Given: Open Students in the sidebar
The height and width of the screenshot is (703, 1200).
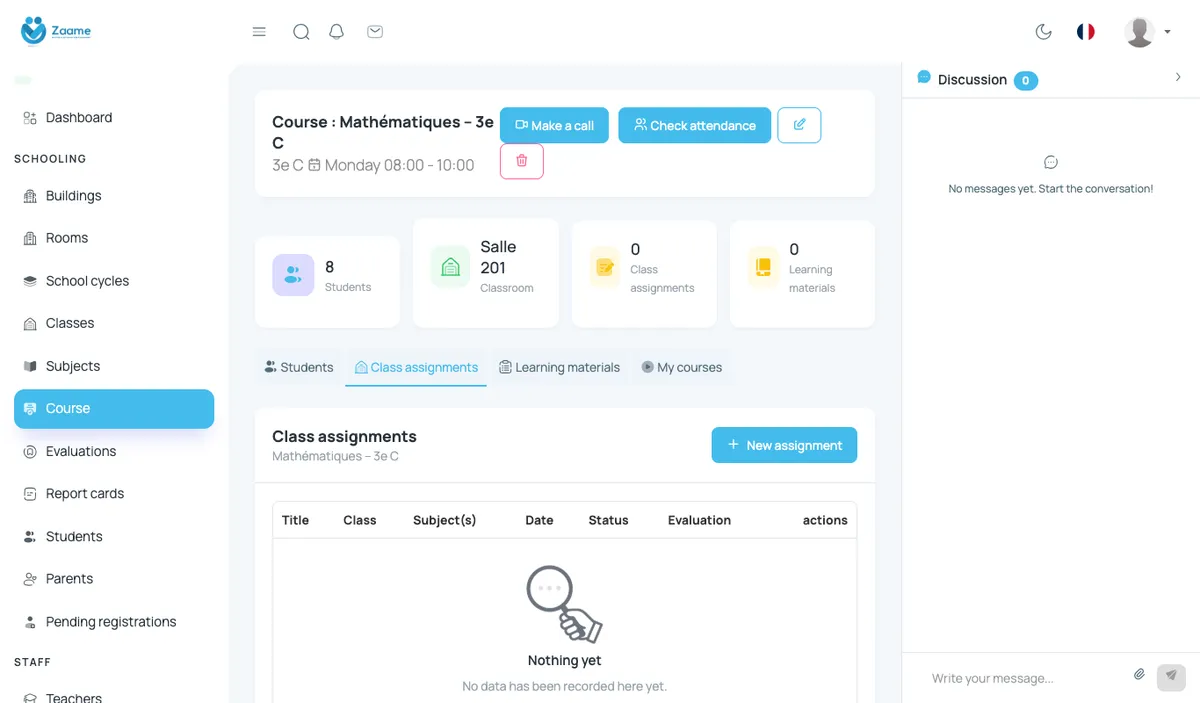Looking at the screenshot, I should pos(114,536).
